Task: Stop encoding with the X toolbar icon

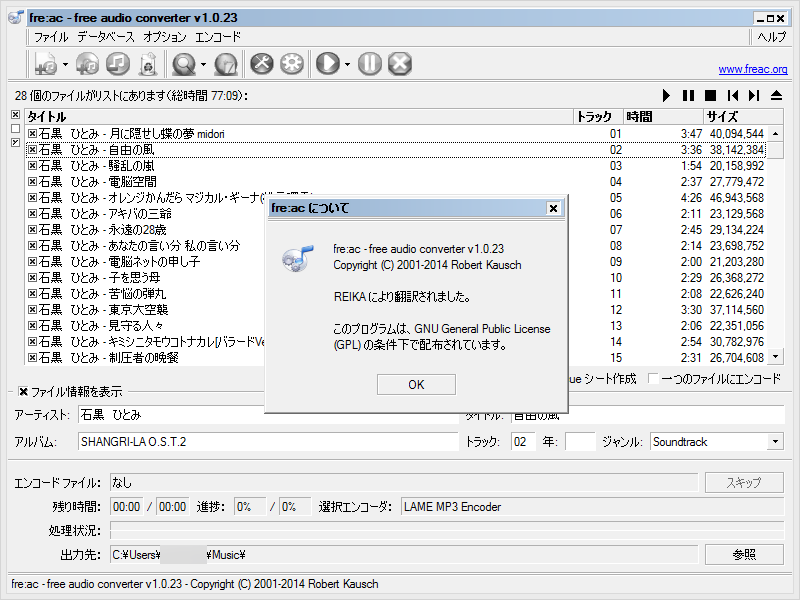Action: (x=401, y=63)
